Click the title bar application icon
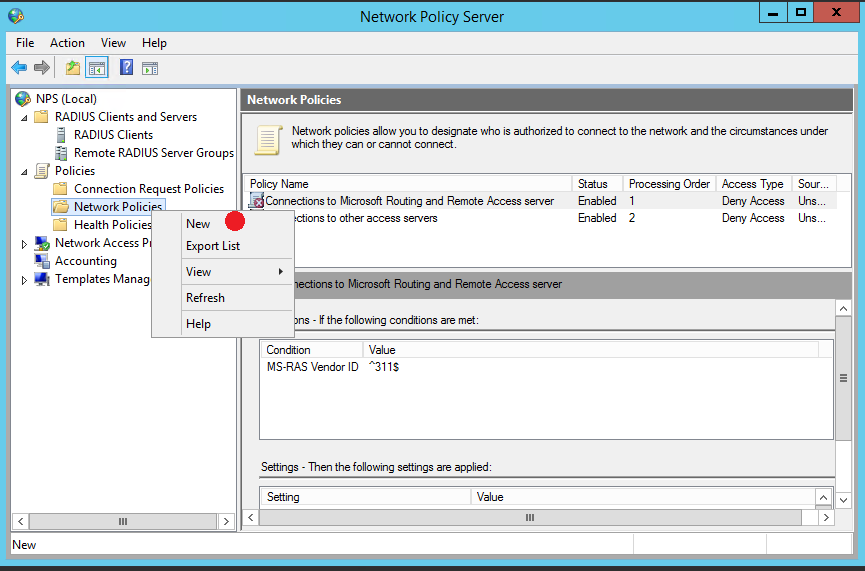 click(x=16, y=16)
